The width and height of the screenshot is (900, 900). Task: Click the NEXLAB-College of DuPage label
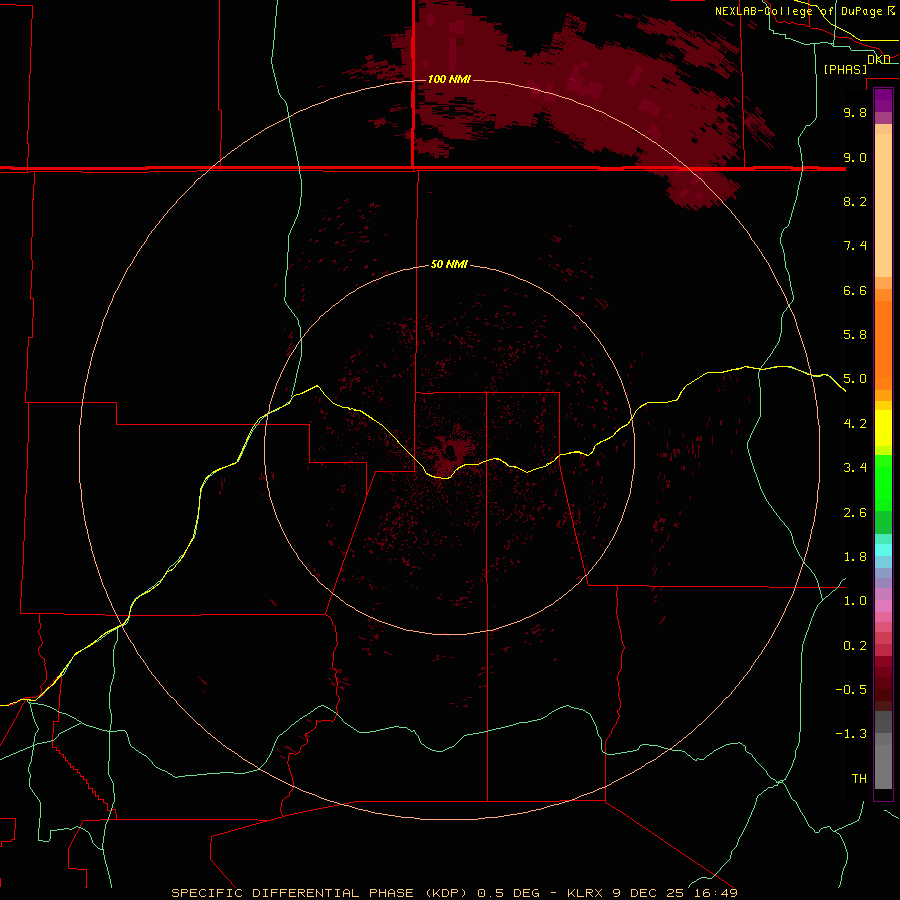pyautogui.click(x=798, y=11)
